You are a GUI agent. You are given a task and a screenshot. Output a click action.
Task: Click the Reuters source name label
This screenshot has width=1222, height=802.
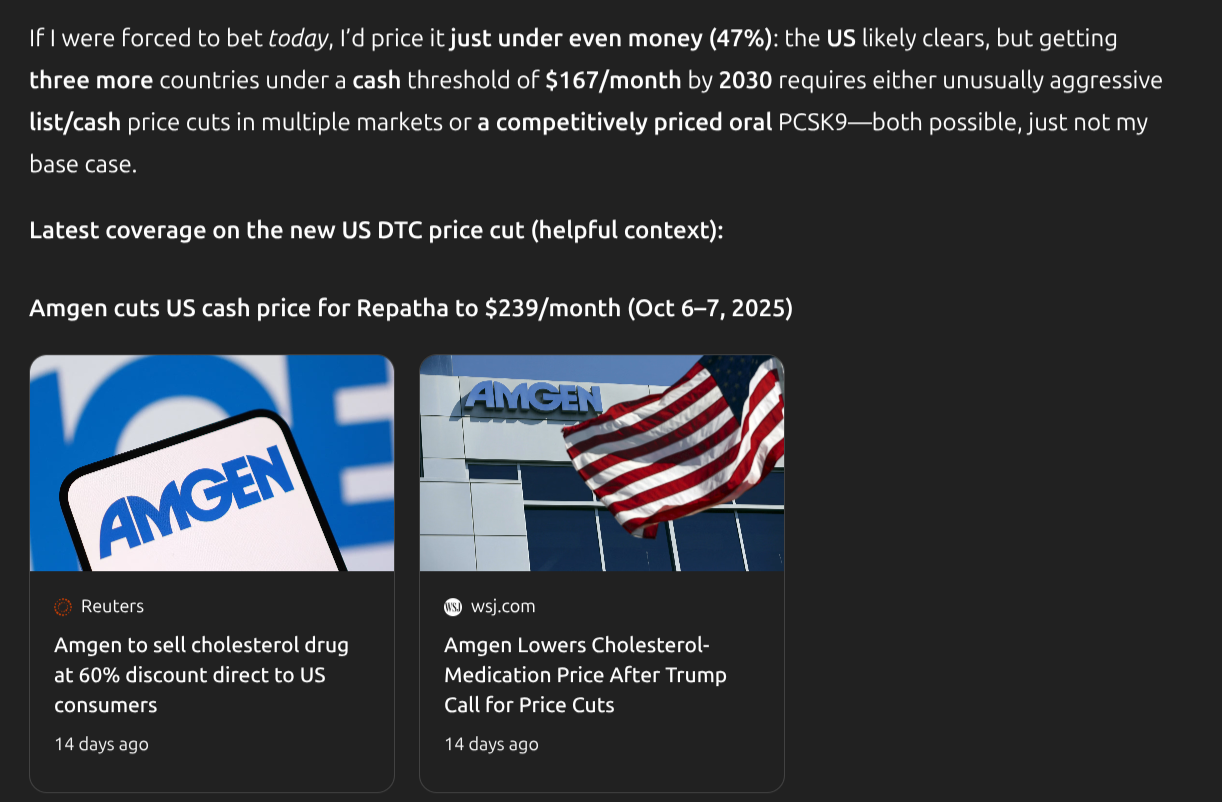112,607
